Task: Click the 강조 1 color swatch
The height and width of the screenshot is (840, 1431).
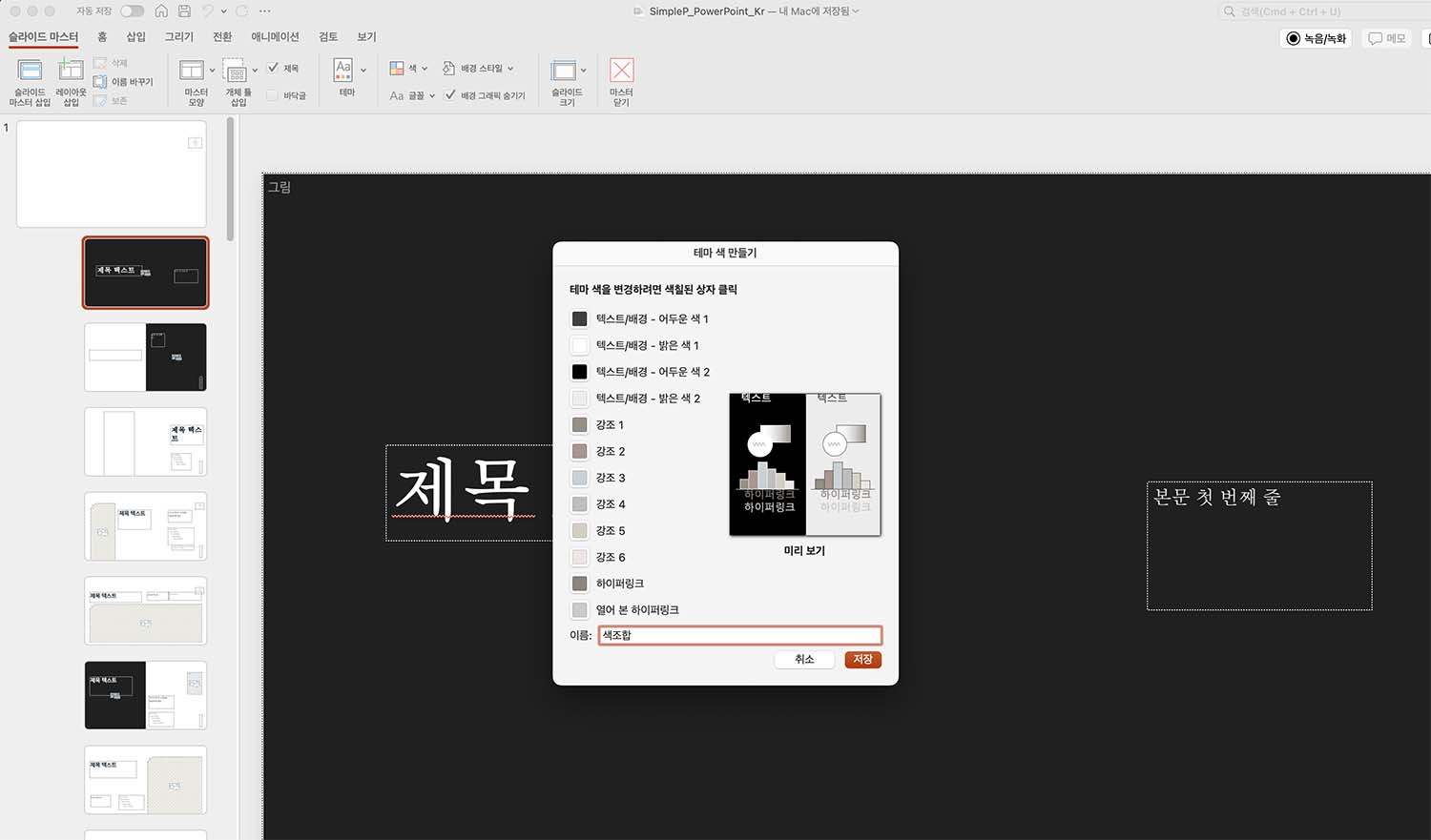Action: (x=579, y=424)
